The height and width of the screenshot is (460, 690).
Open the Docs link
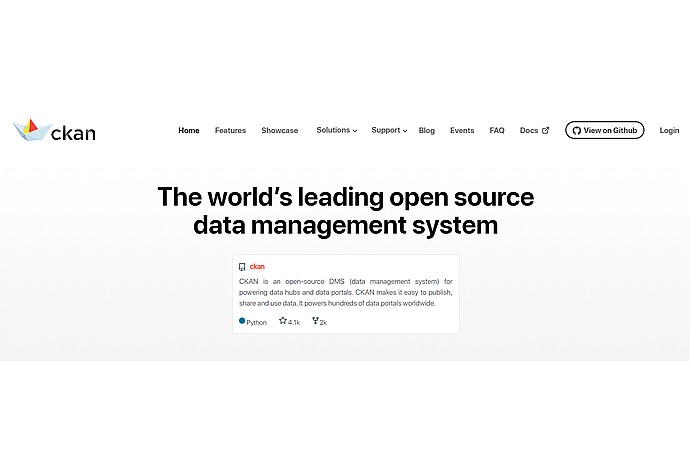point(529,130)
